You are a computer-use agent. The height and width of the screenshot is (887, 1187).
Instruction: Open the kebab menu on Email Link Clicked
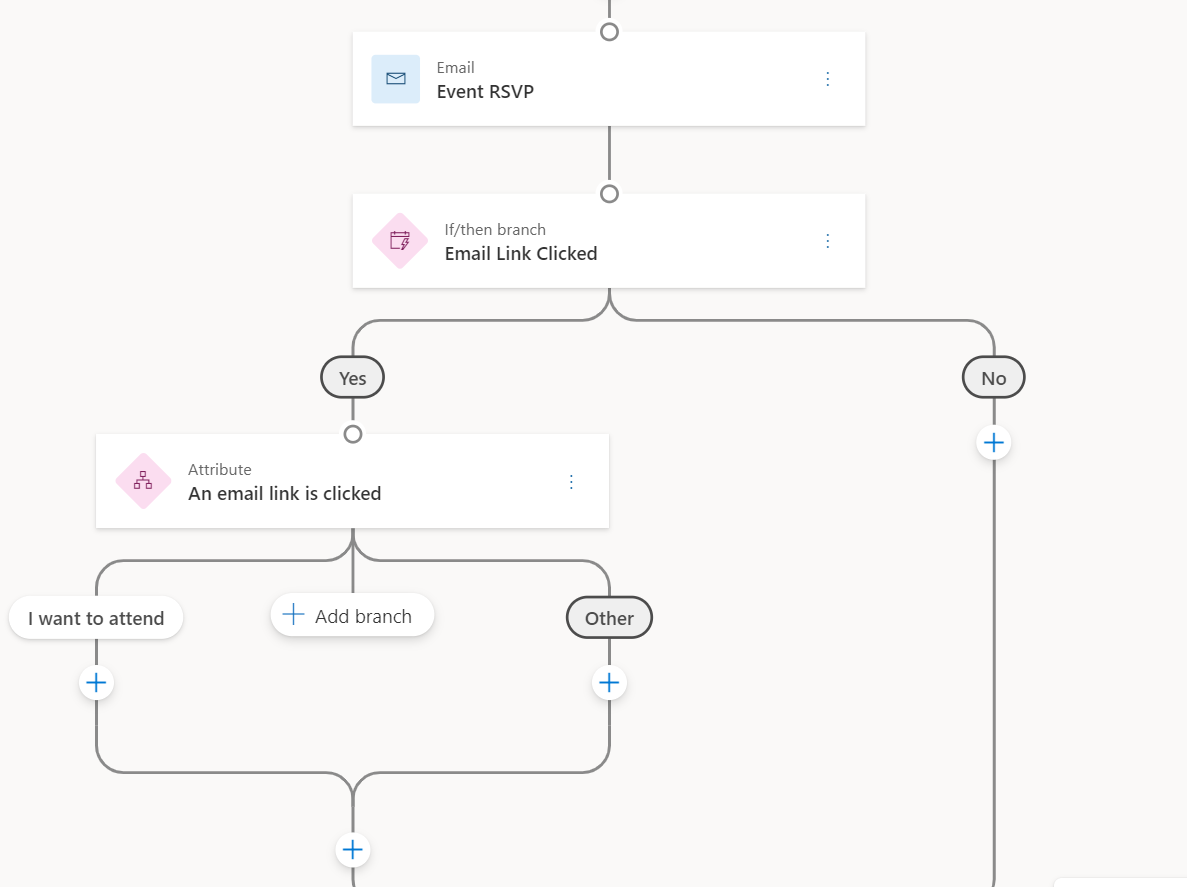pyautogui.click(x=827, y=240)
